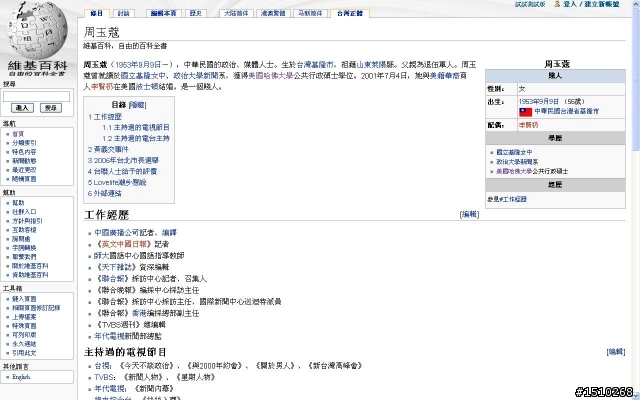Click the link left of the login link
Viewport: 640px width, 400px height.
[530, 4]
